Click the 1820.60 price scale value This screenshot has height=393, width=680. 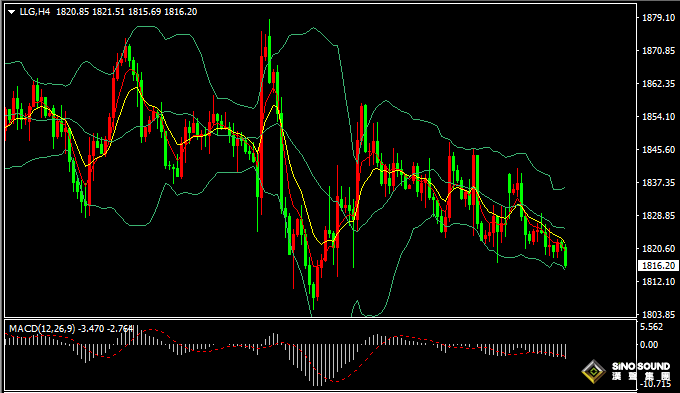(658, 249)
